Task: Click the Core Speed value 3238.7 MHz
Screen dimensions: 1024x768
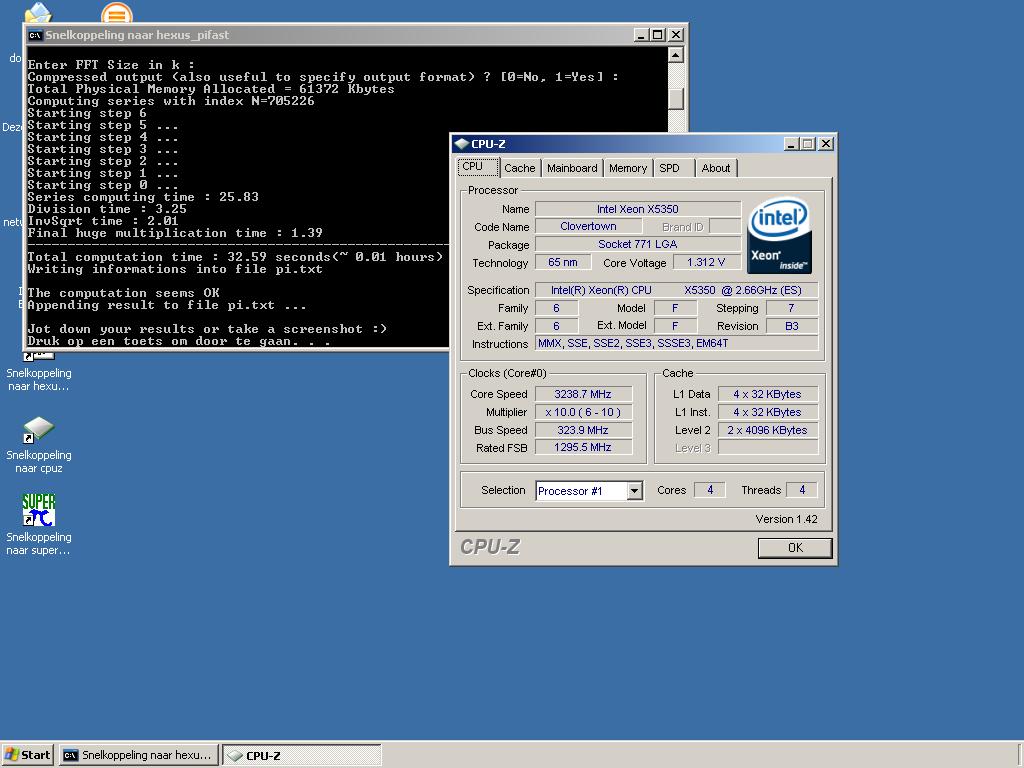Action: click(x=583, y=394)
